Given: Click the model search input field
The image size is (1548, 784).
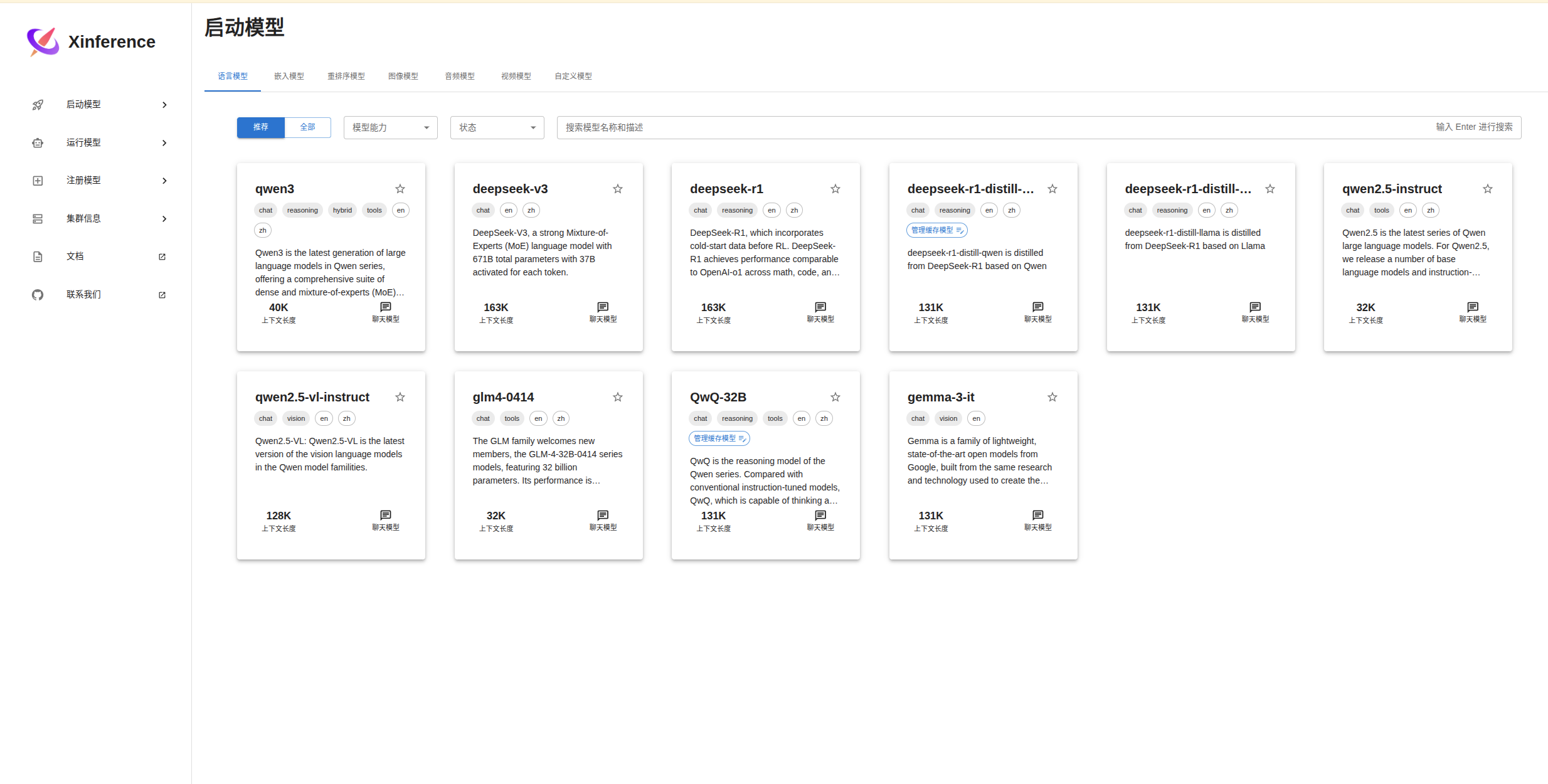Looking at the screenshot, I should pyautogui.click(x=1039, y=127).
